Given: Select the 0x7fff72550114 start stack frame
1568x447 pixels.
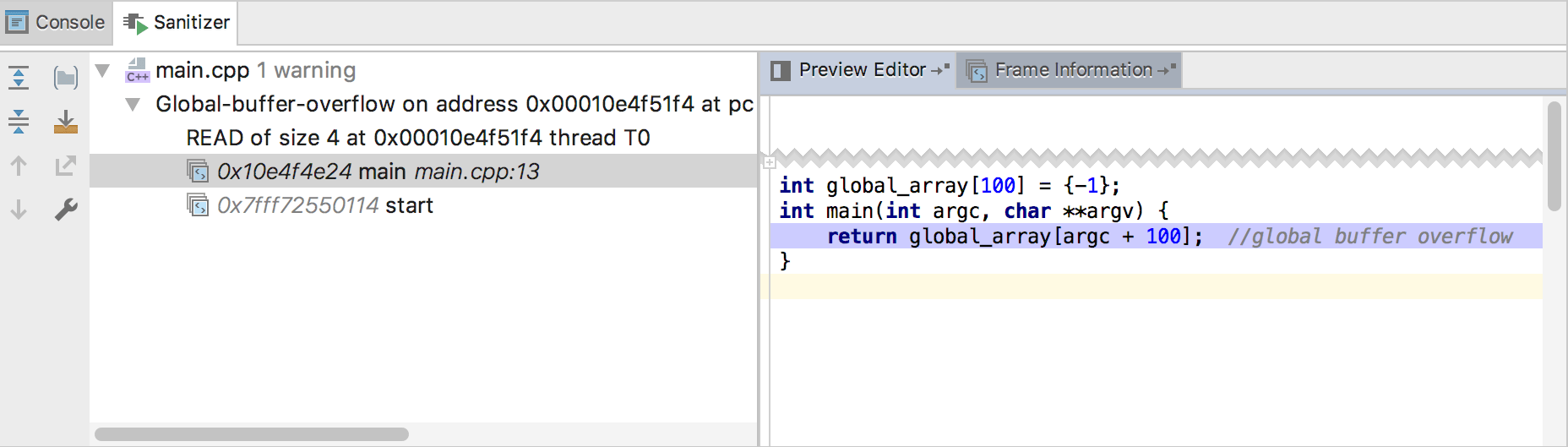Looking at the screenshot, I should pyautogui.click(x=324, y=205).
